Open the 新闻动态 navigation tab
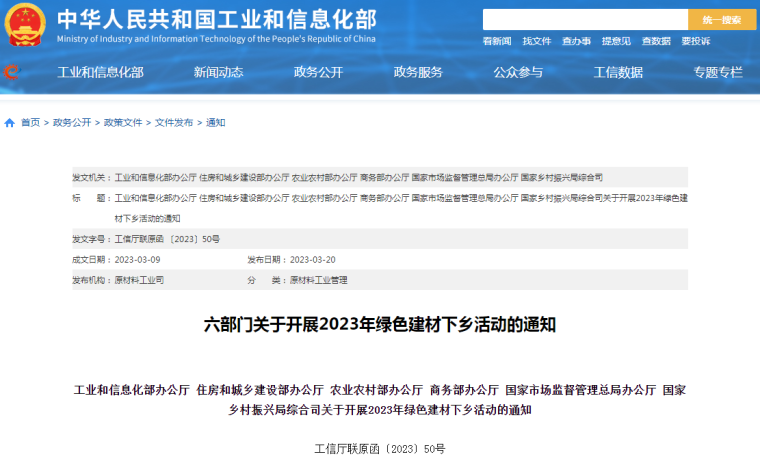The image size is (760, 463). 218,72
